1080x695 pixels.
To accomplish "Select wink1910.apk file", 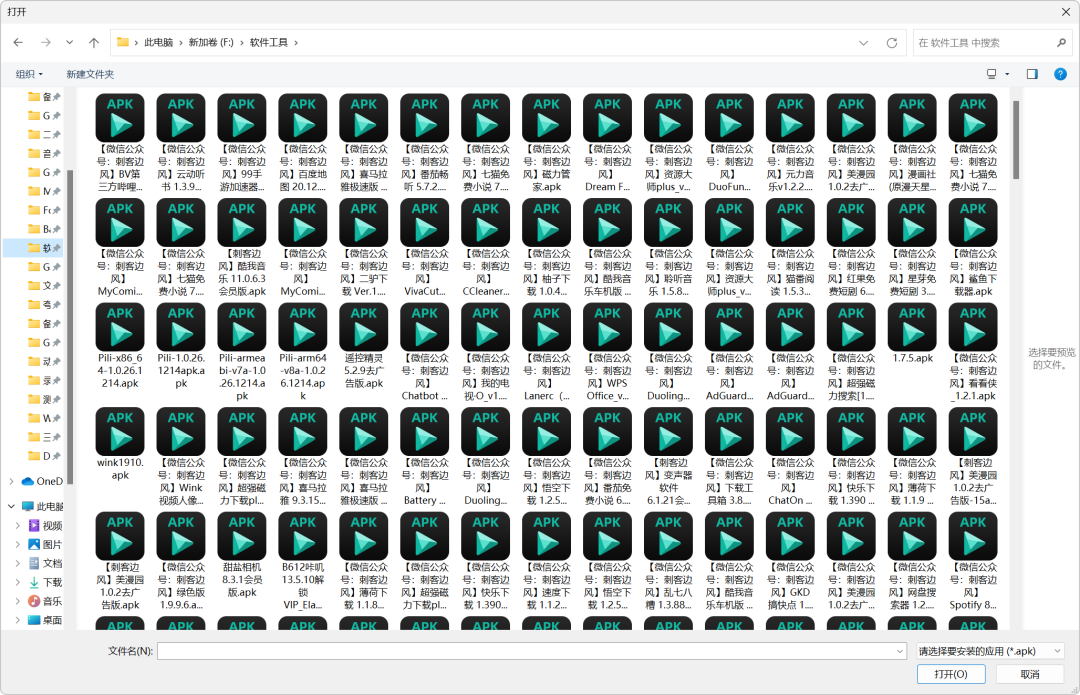I will (120, 444).
